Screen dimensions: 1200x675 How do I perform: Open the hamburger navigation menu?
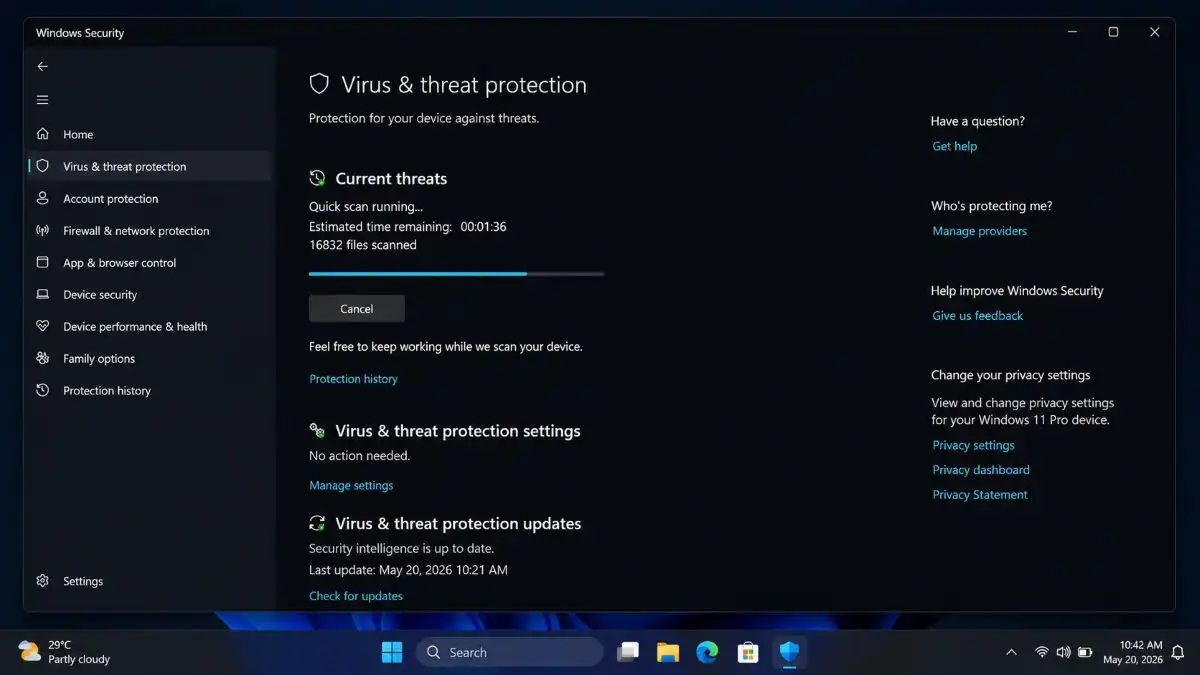coord(42,100)
